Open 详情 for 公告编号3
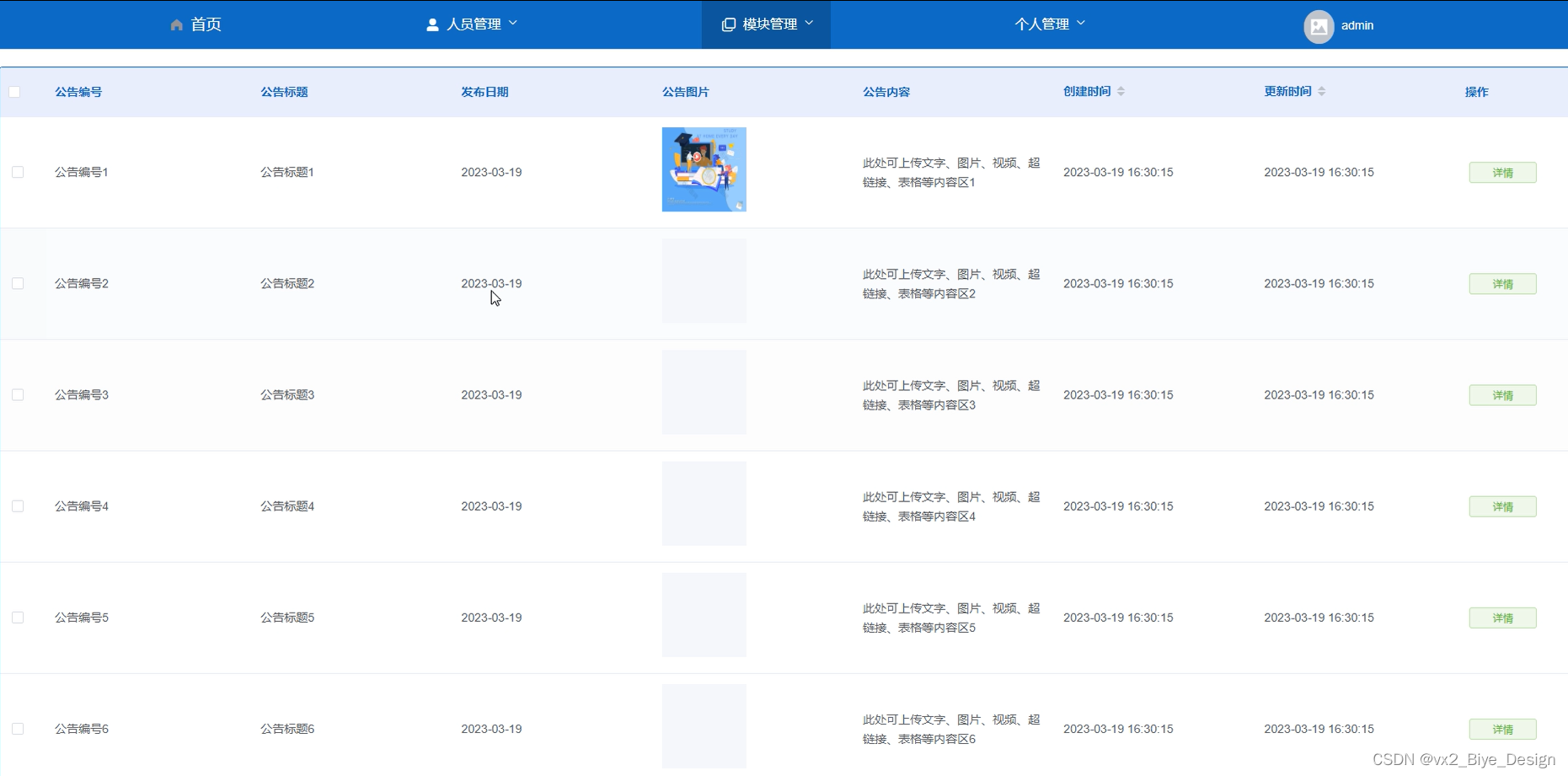 (x=1502, y=395)
